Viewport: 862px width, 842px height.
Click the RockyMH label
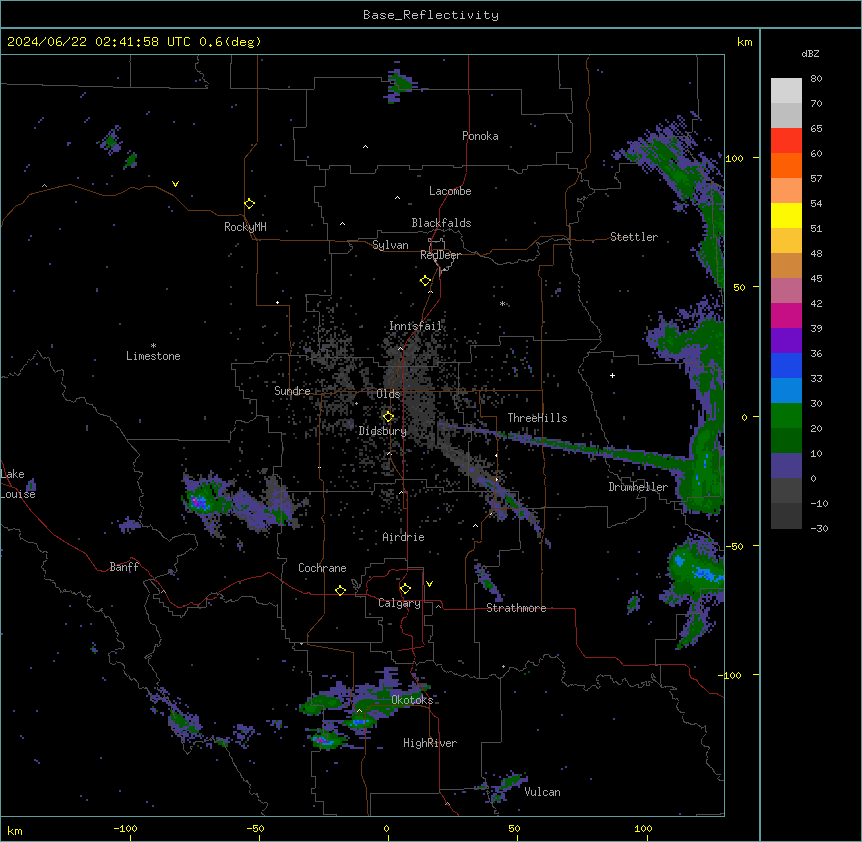click(x=245, y=227)
